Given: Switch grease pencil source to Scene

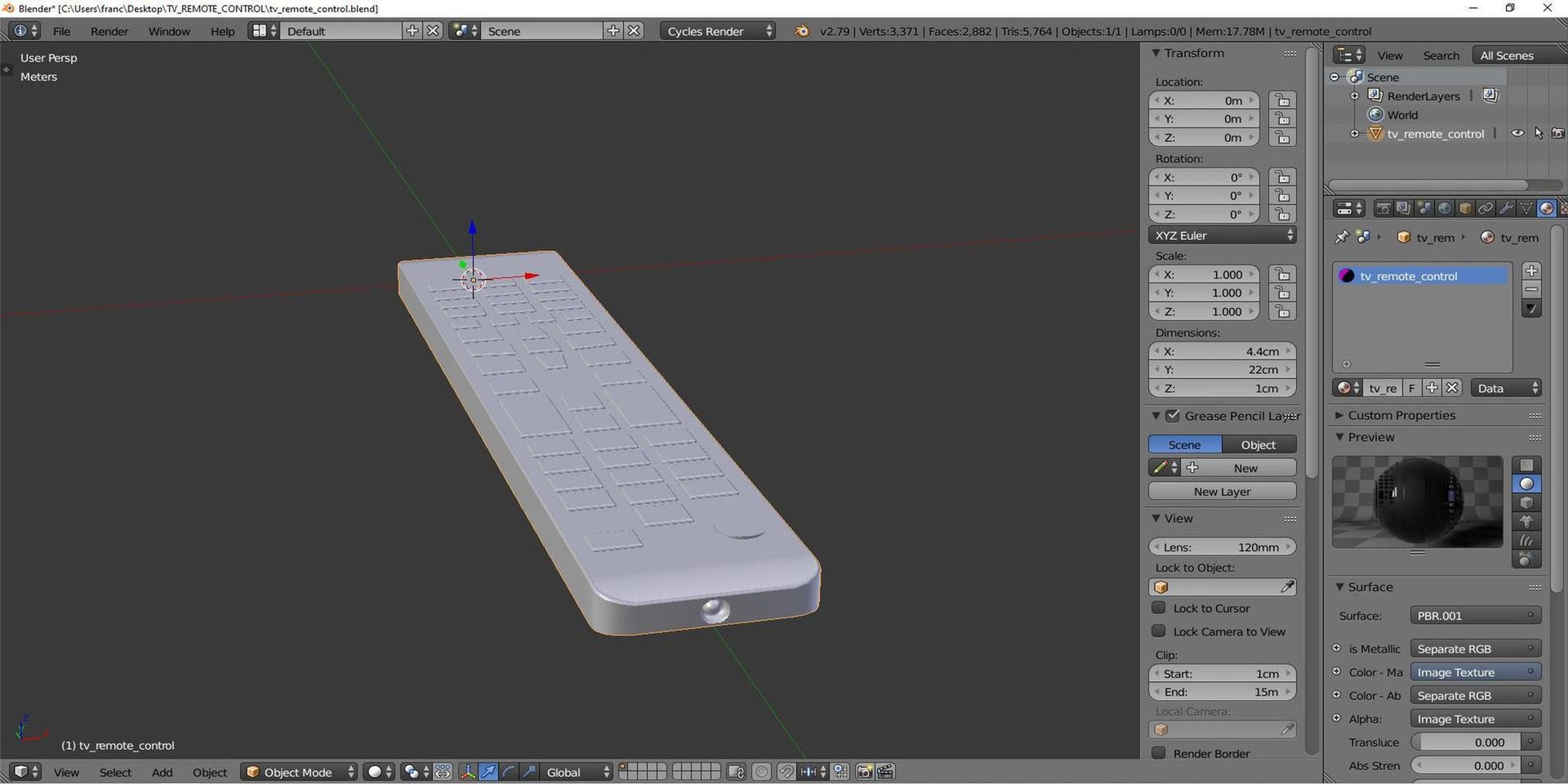Looking at the screenshot, I should point(1185,444).
